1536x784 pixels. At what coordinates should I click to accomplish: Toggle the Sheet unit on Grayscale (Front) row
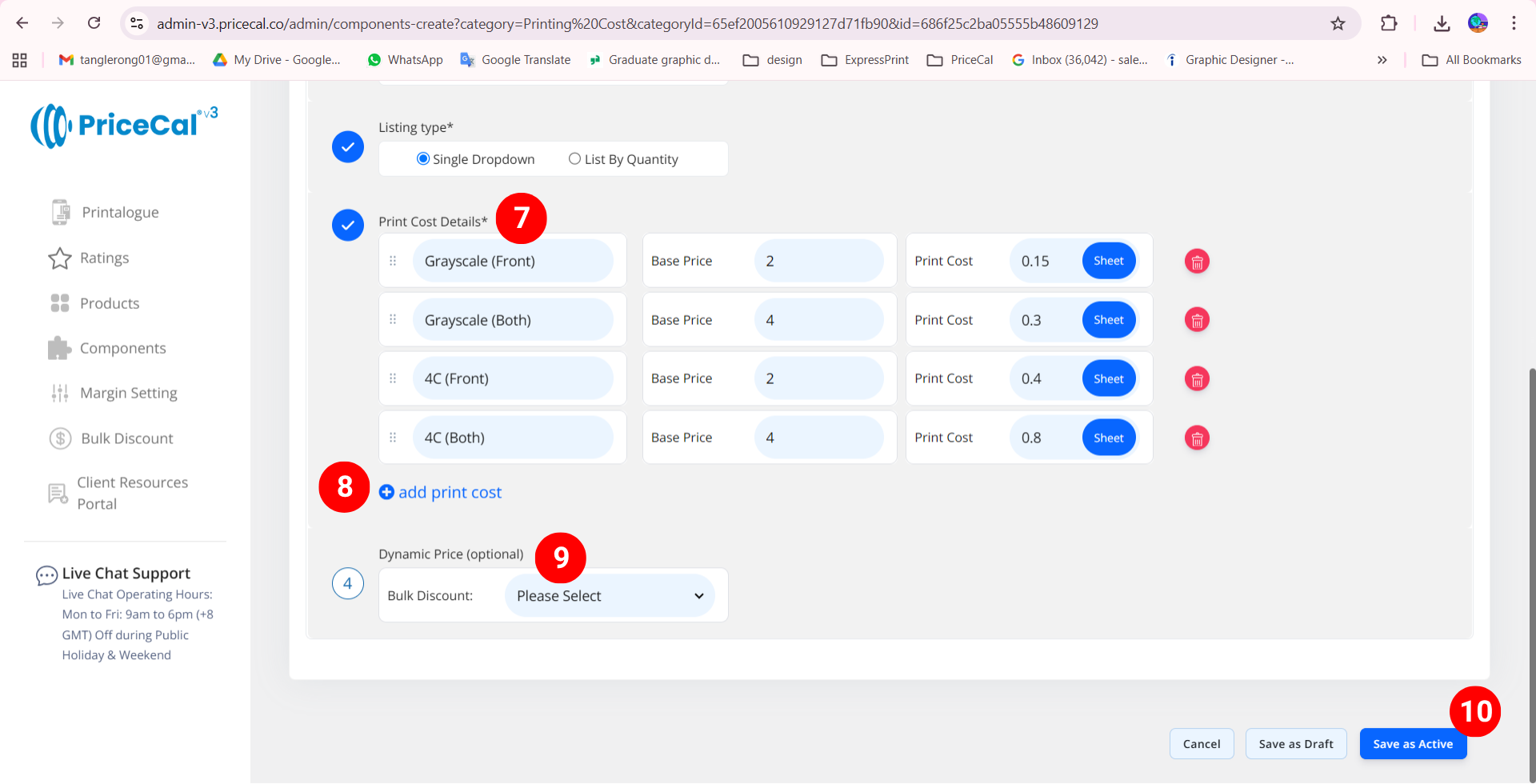1109,261
